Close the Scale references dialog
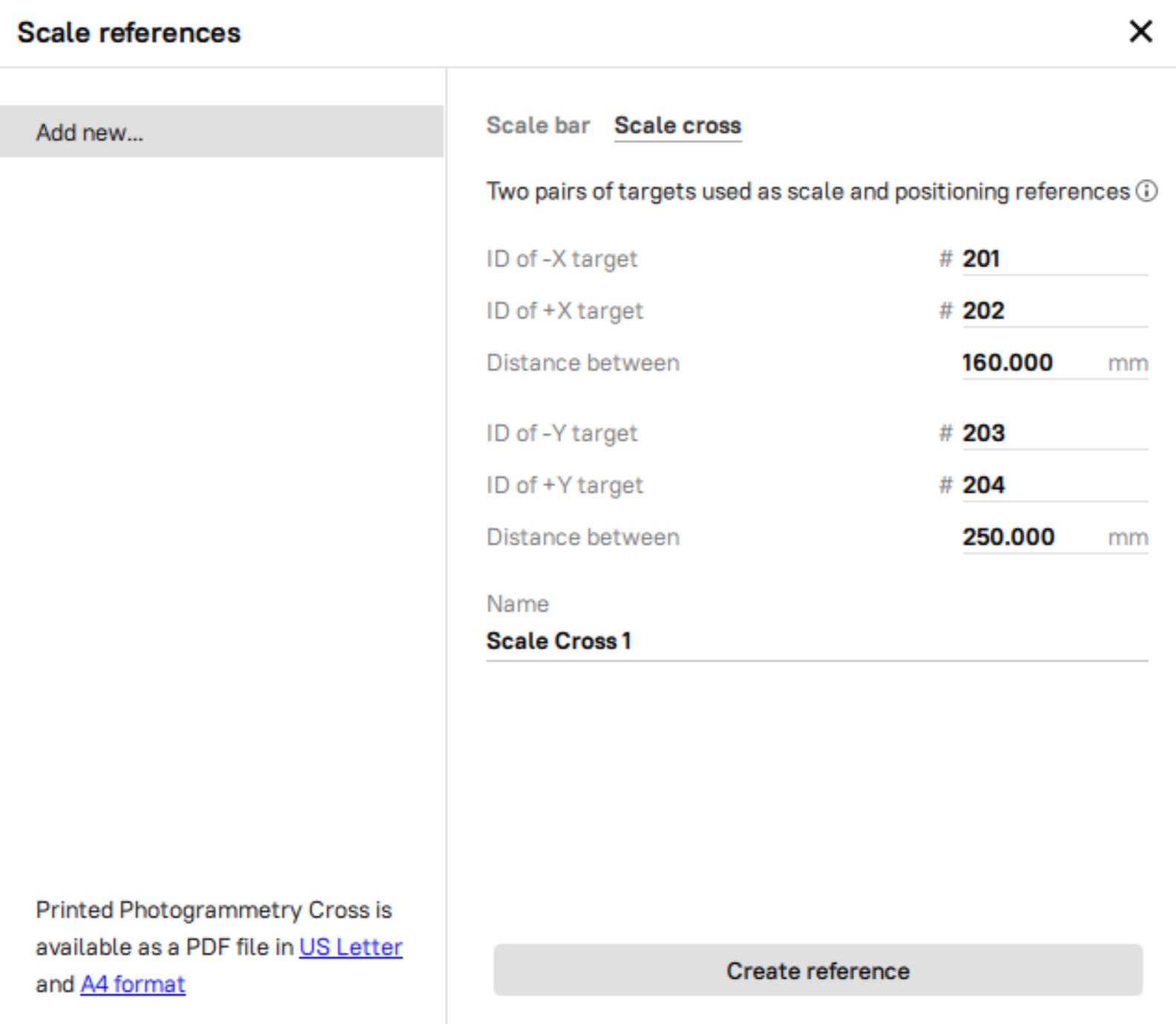Viewport: 1176px width, 1024px height. [1140, 32]
